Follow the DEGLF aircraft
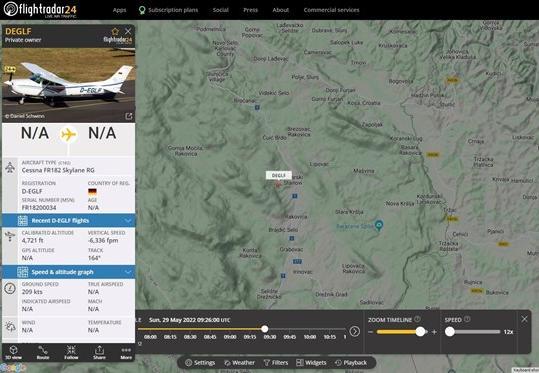Screen dimensions: 539x373 71,352
